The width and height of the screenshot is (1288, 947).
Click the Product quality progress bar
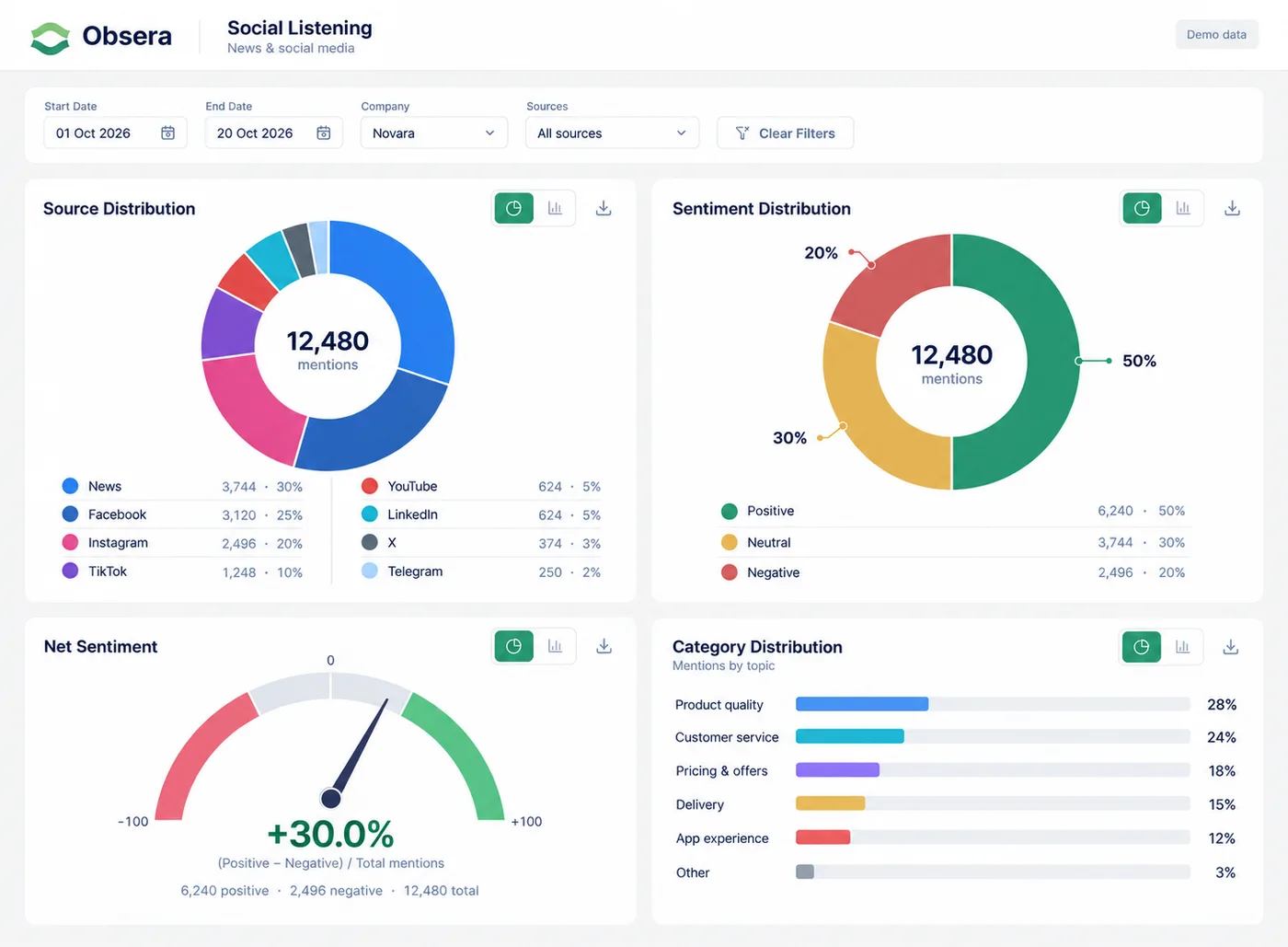pos(993,704)
